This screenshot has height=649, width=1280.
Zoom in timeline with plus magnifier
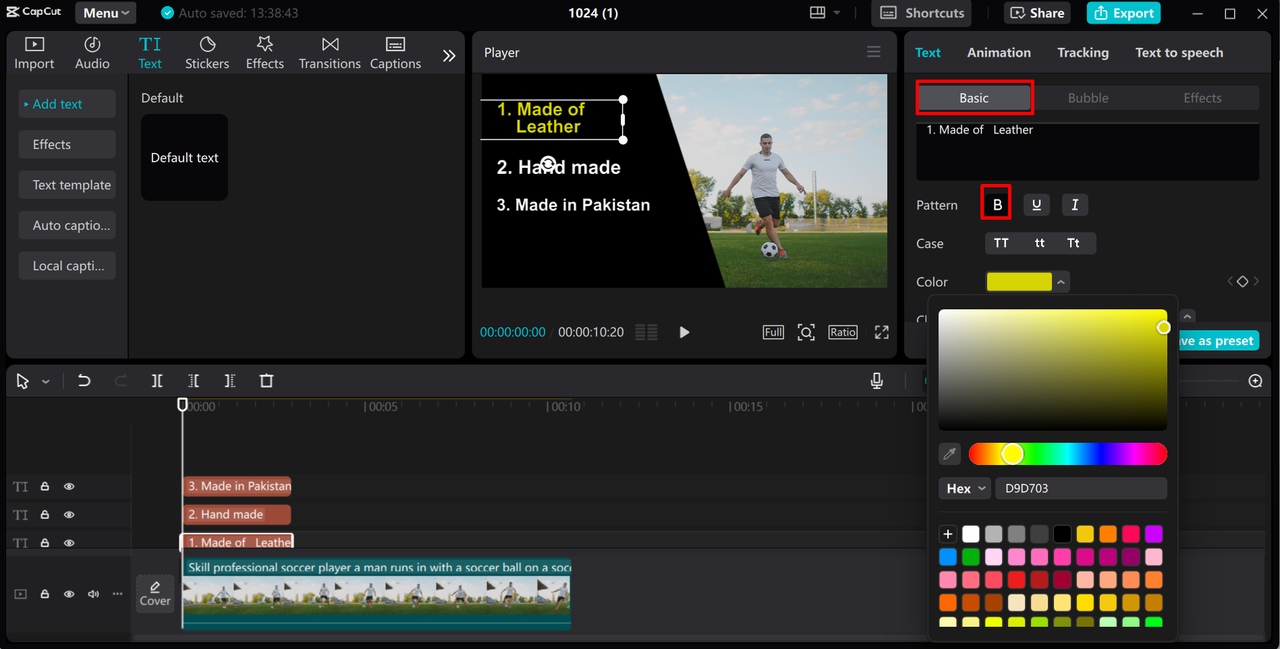(1255, 381)
